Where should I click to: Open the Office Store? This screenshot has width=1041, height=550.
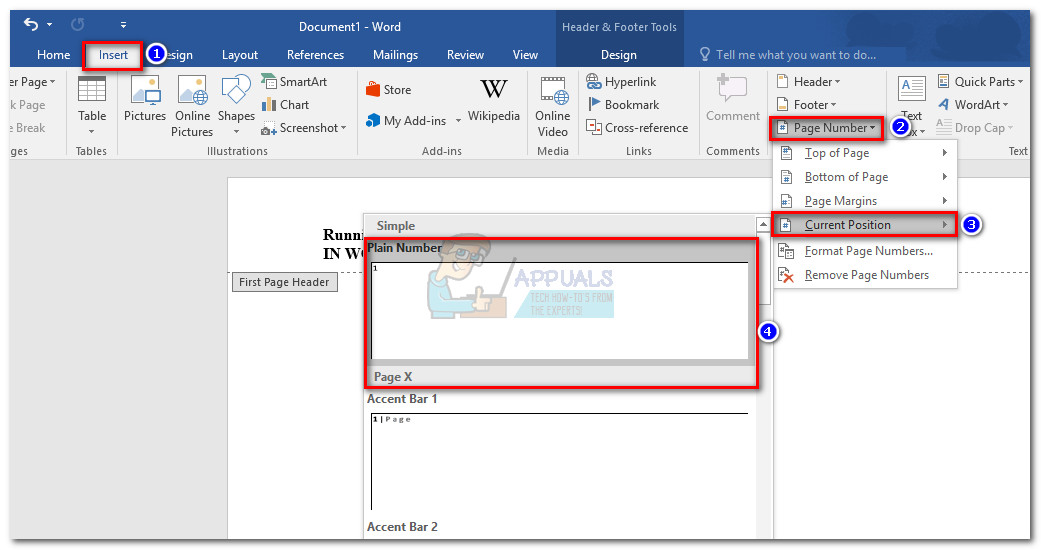point(388,90)
